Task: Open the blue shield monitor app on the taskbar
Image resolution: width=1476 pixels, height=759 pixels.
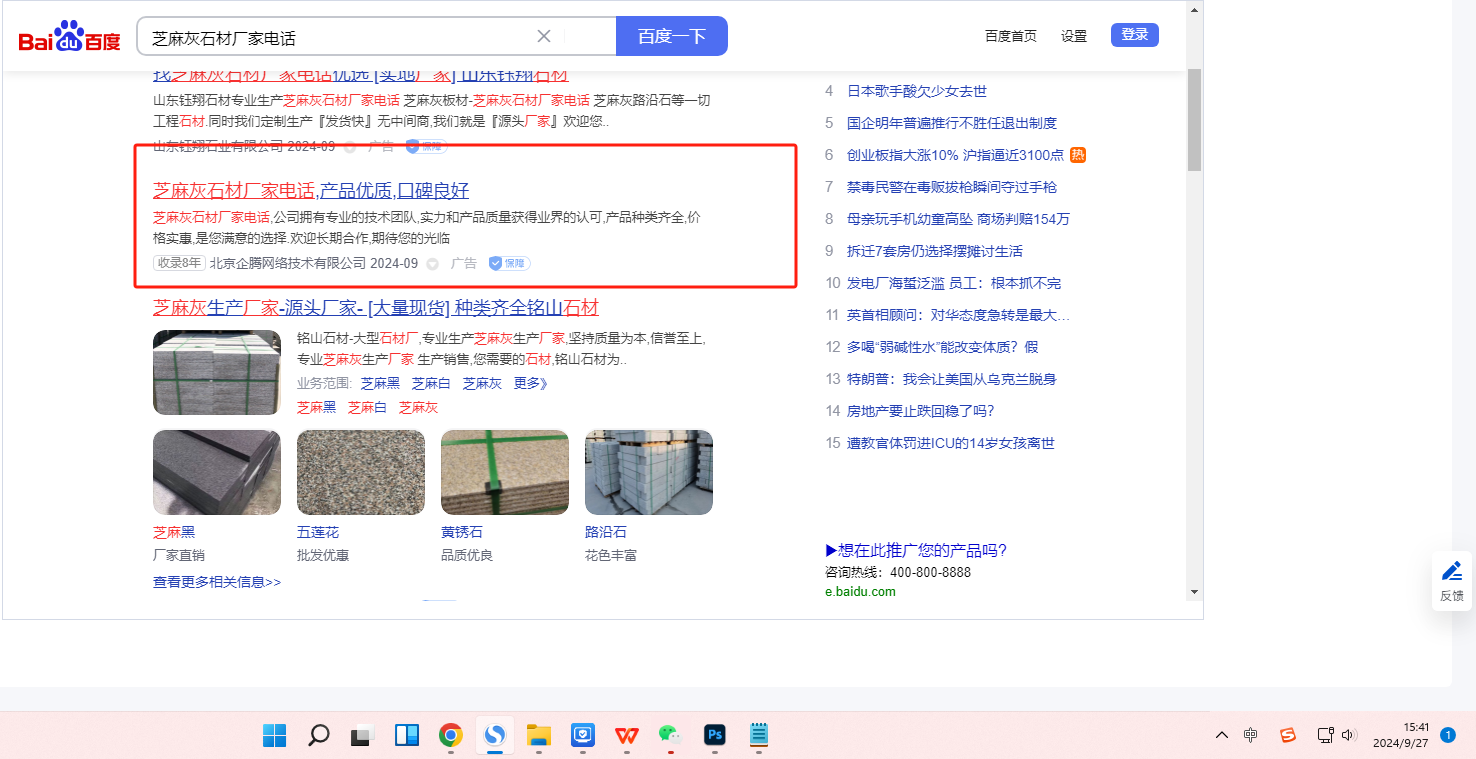Action: tap(583, 736)
